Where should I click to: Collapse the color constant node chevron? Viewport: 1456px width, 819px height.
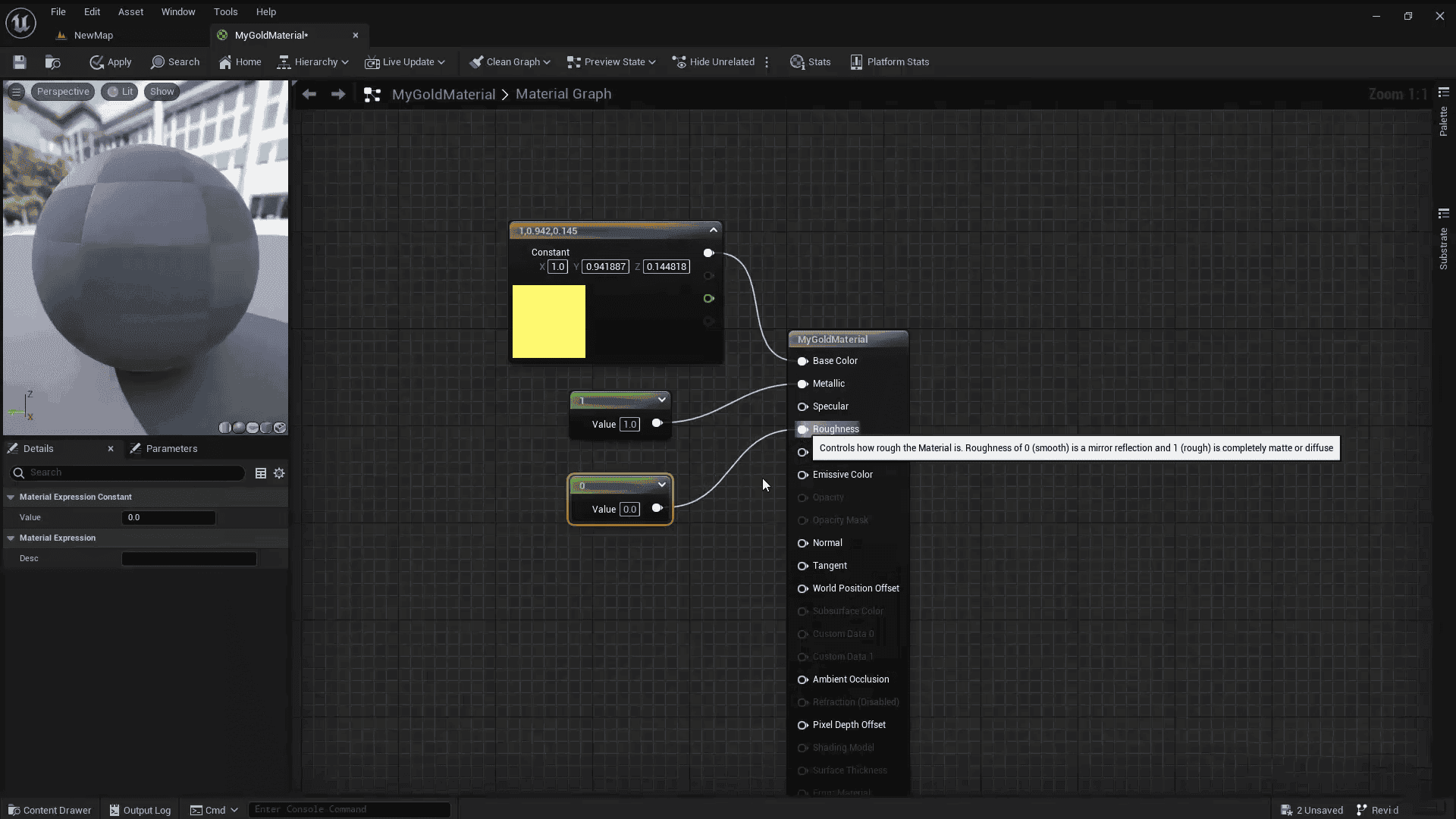pos(713,230)
